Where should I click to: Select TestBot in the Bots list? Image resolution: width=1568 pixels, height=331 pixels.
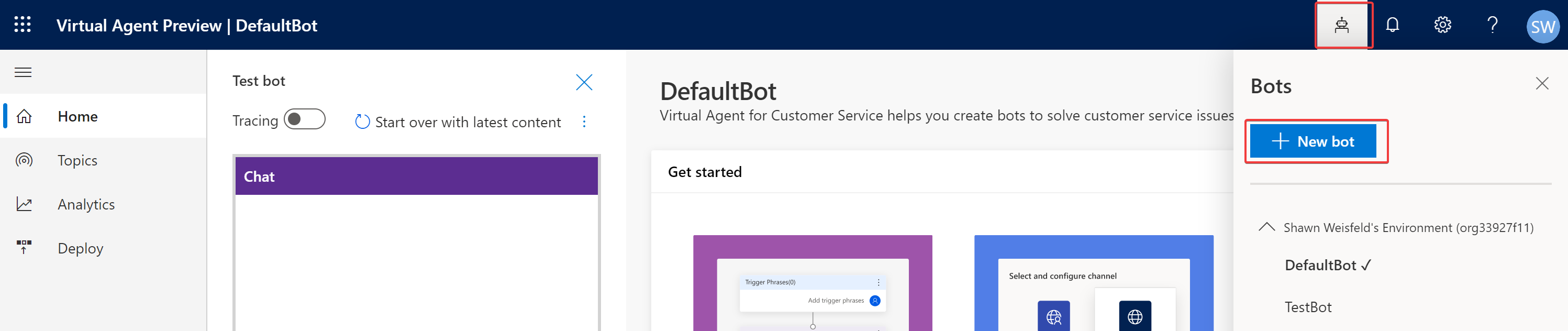(x=1308, y=307)
